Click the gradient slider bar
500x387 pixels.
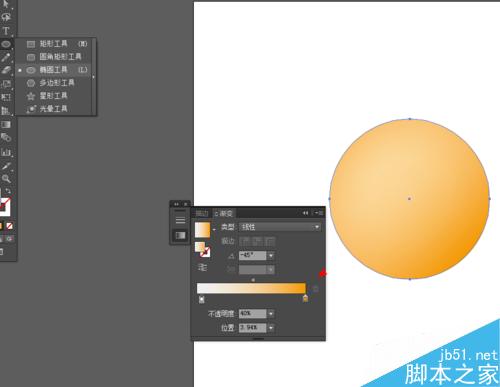251,288
